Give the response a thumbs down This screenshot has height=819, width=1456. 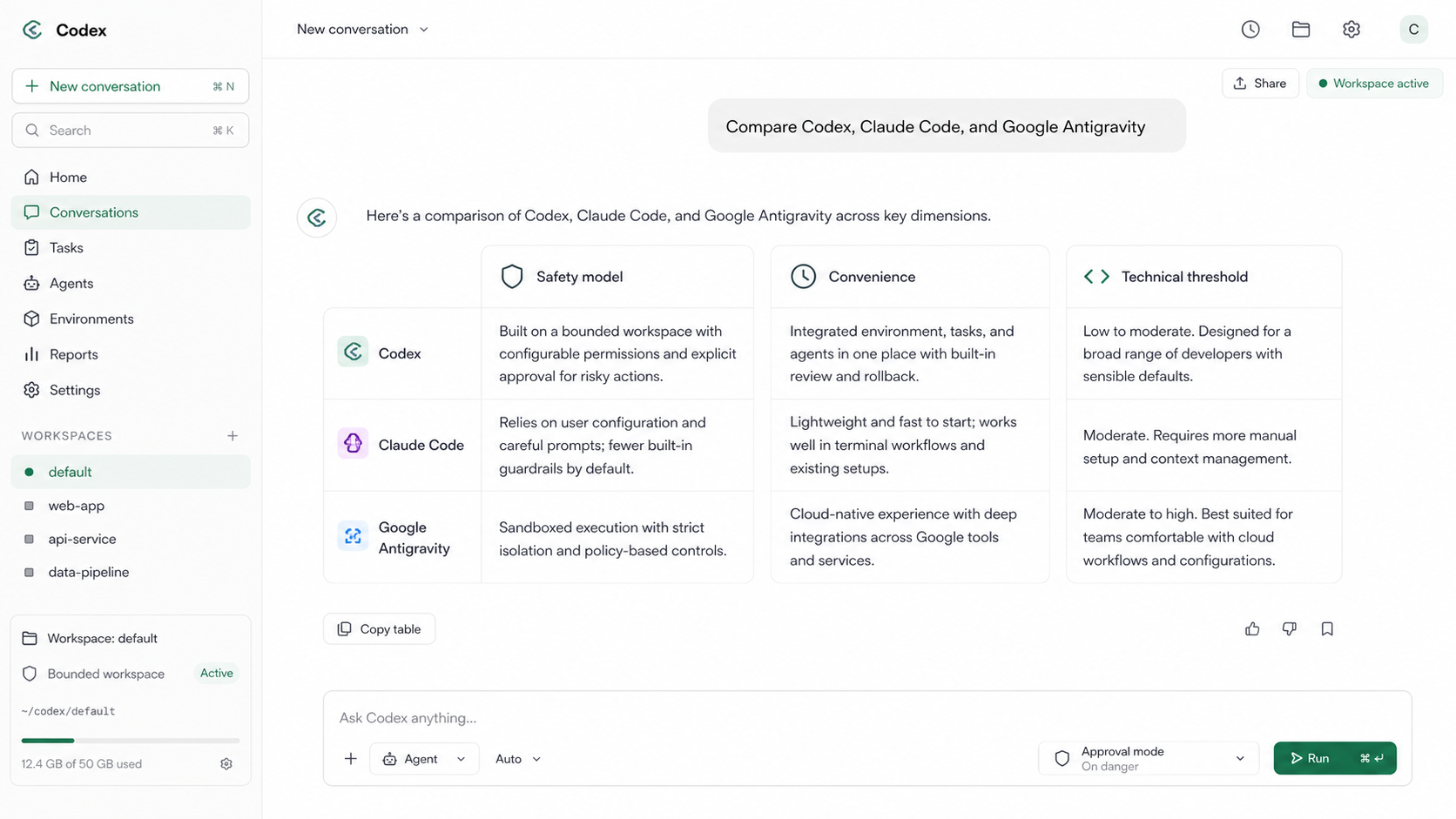pyautogui.click(x=1290, y=628)
